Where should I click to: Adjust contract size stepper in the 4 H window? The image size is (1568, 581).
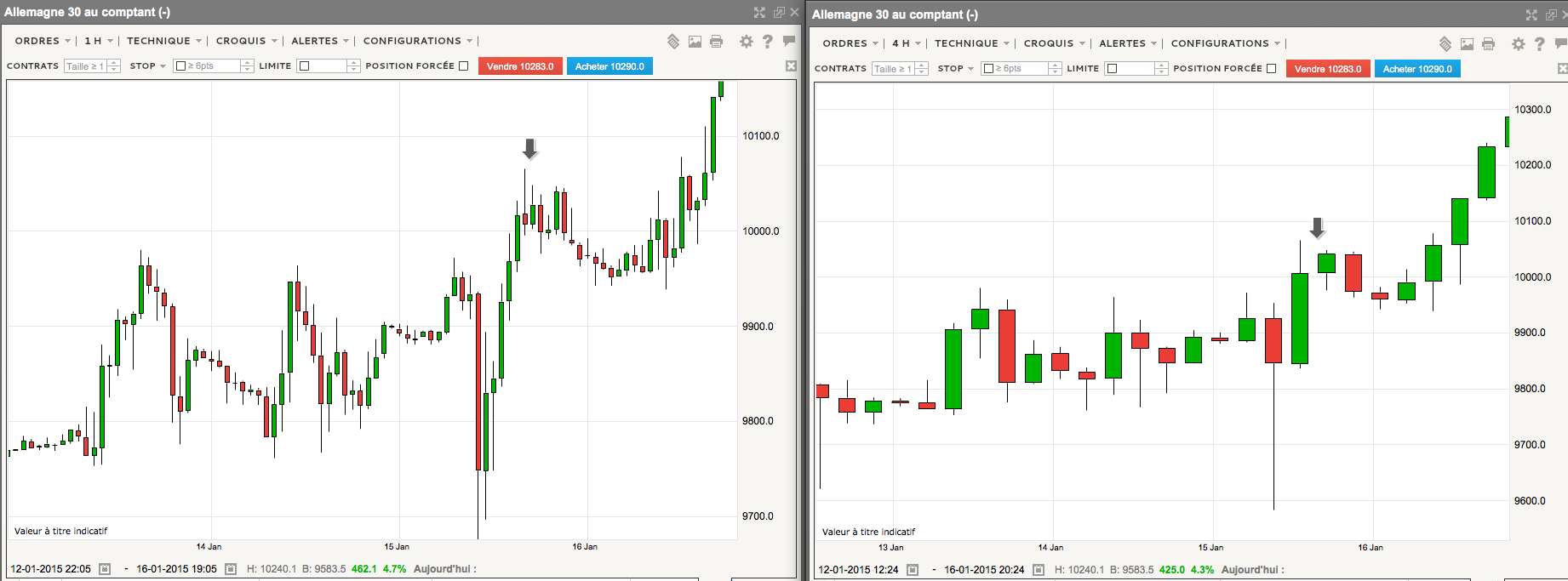(922, 68)
